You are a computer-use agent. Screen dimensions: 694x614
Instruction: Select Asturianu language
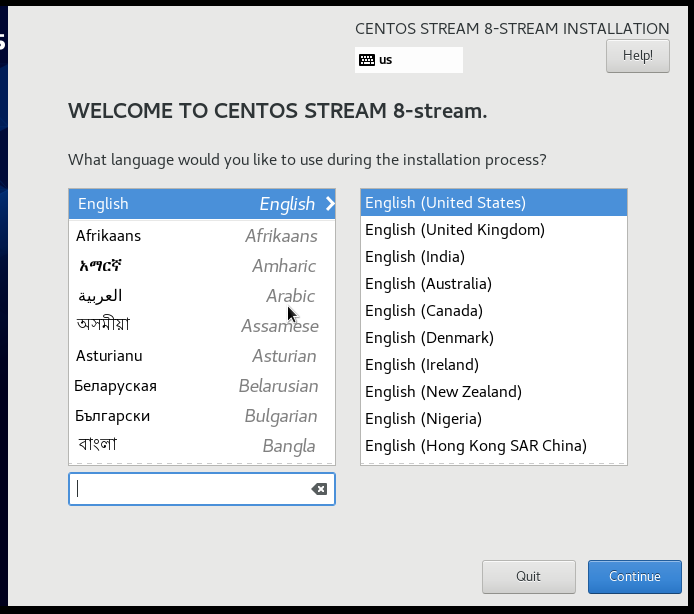[x=202, y=356]
